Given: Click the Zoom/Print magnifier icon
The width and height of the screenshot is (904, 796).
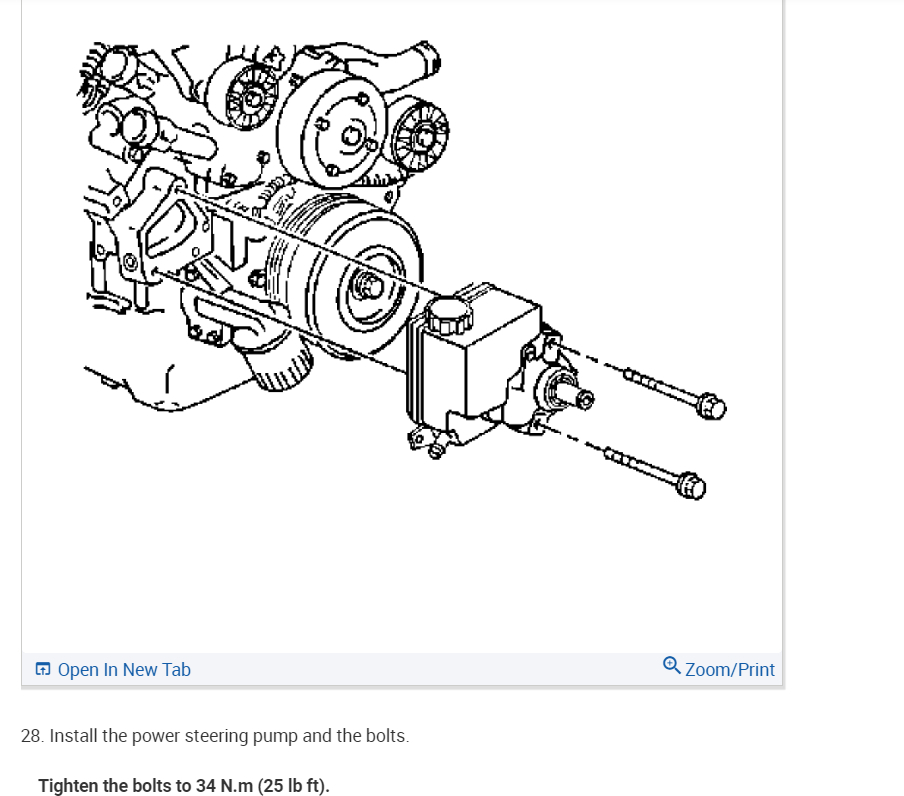Looking at the screenshot, I should (671, 666).
